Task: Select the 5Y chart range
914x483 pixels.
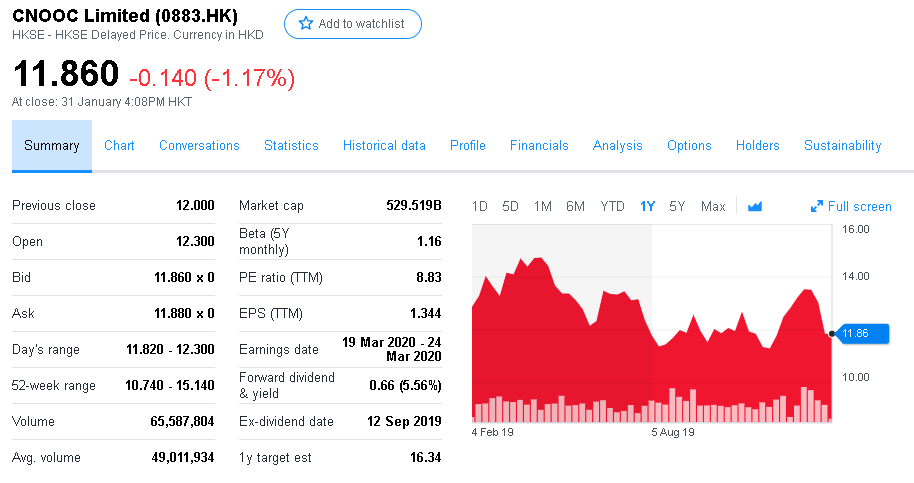Action: click(677, 207)
